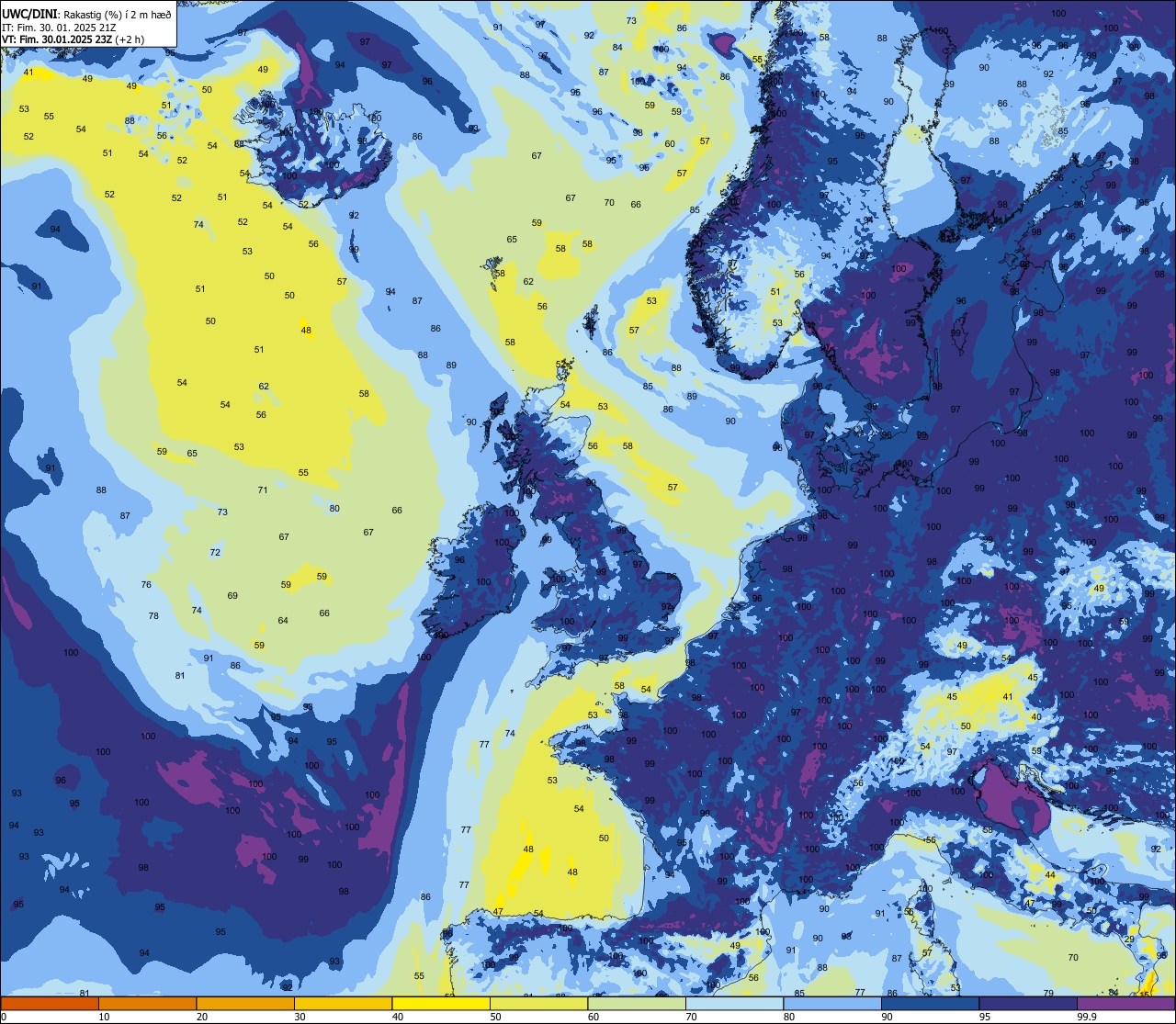This screenshot has height=1024, width=1176.
Task: Click the pale green 60–70 legend swatch
Action: pos(637,1003)
